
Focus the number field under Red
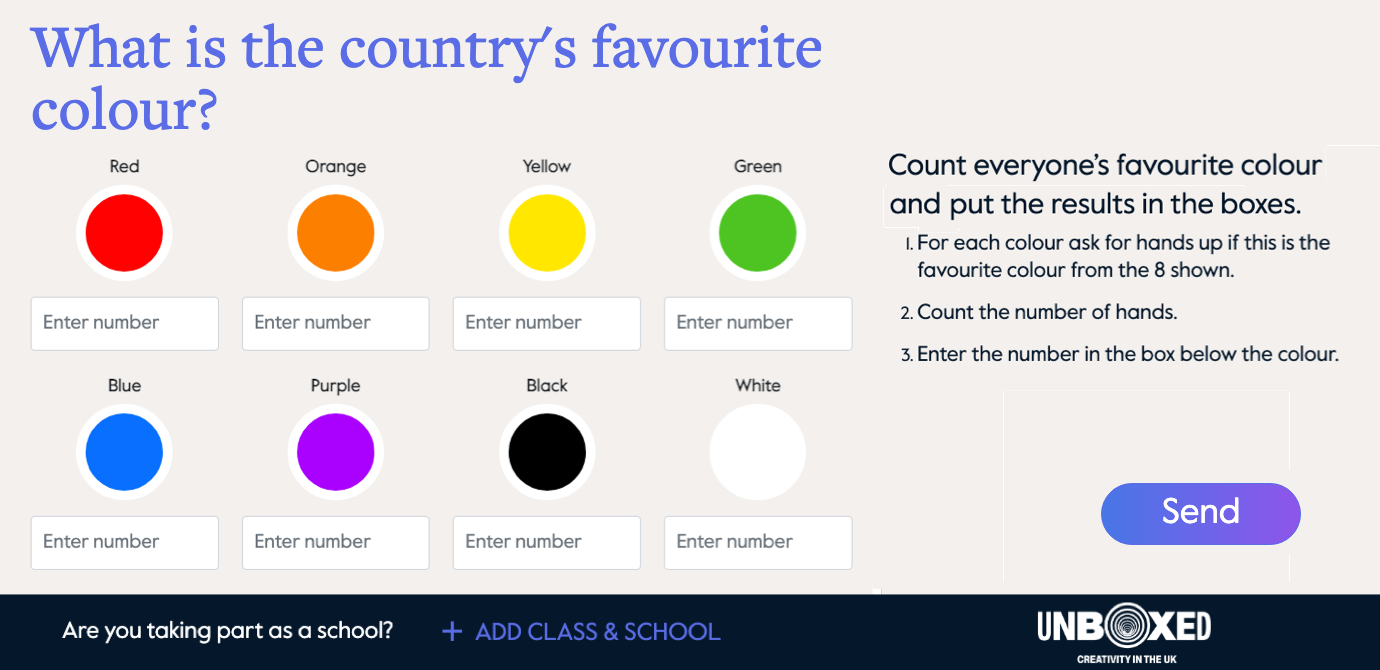click(124, 323)
